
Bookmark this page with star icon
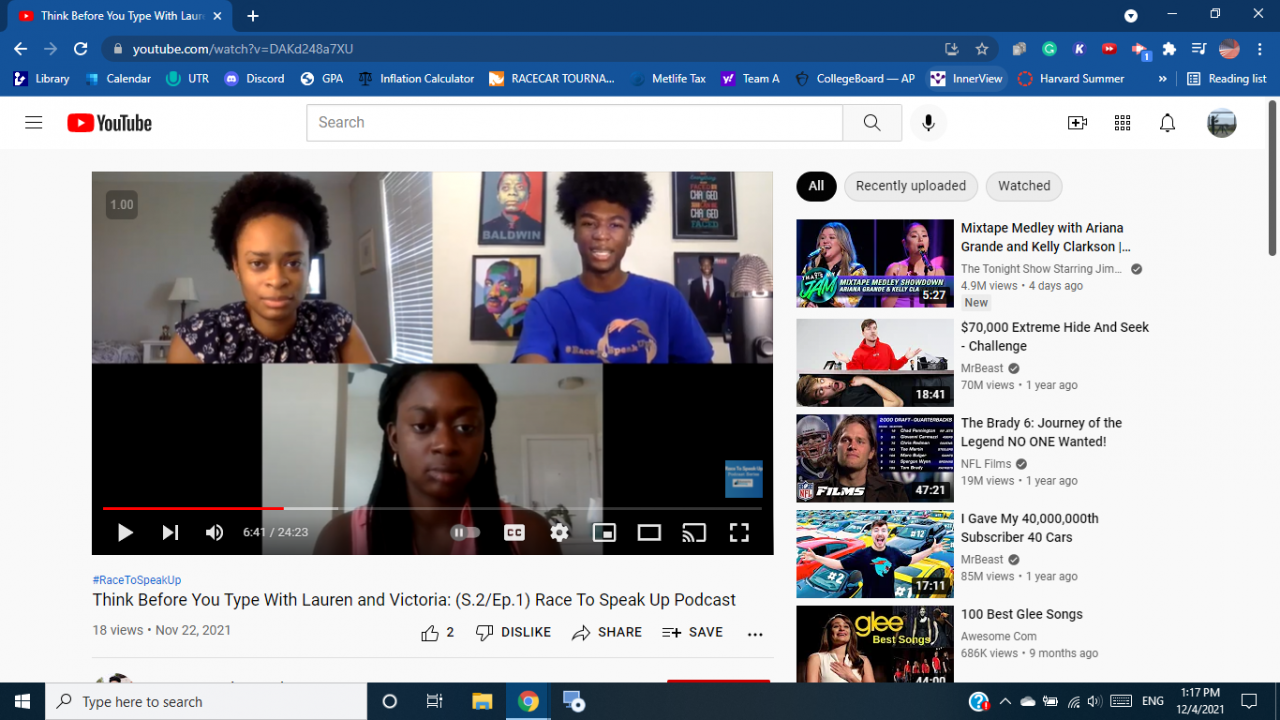(x=982, y=49)
